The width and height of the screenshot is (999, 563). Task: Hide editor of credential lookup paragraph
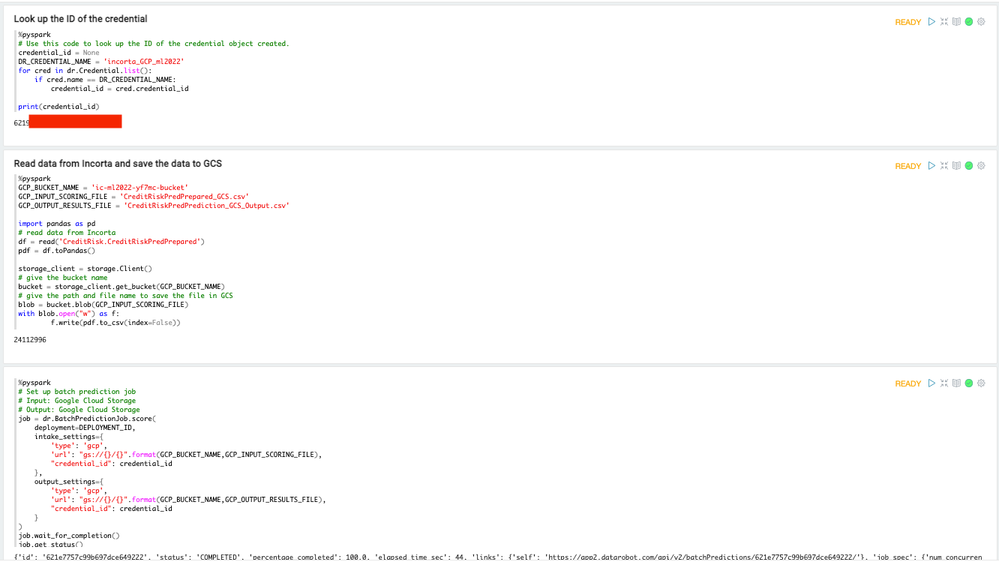944,21
